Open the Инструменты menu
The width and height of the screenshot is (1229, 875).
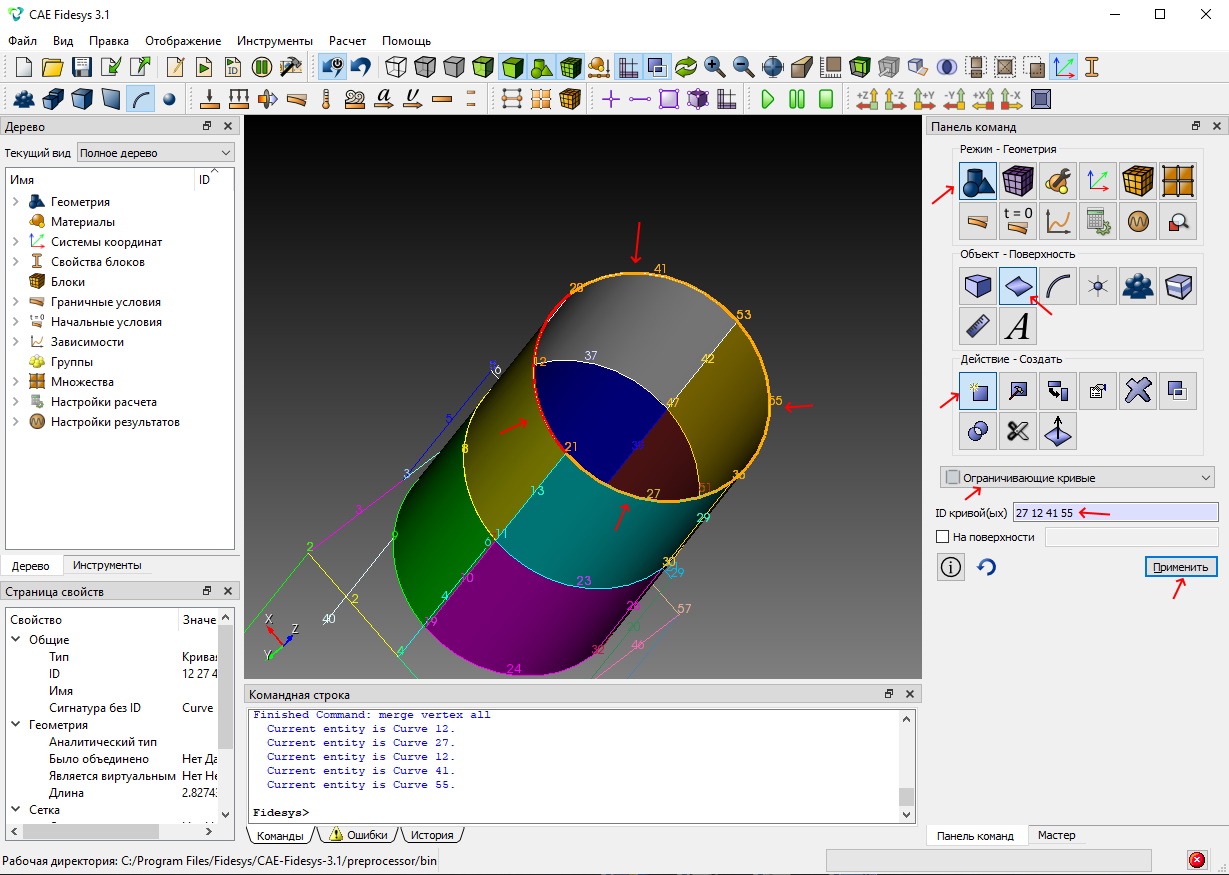(x=275, y=41)
